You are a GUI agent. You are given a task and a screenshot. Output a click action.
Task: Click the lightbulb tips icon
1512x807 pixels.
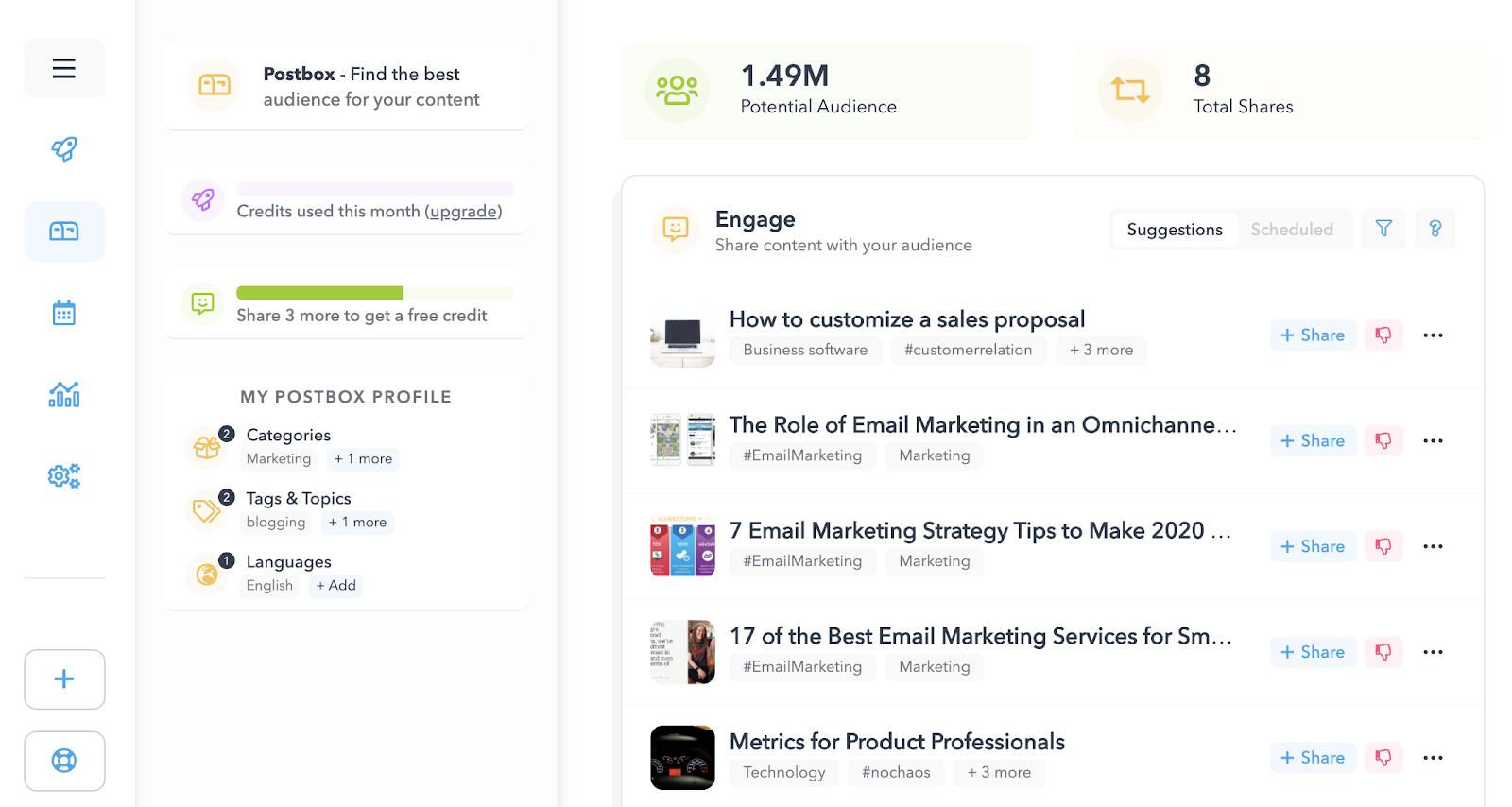[1435, 229]
